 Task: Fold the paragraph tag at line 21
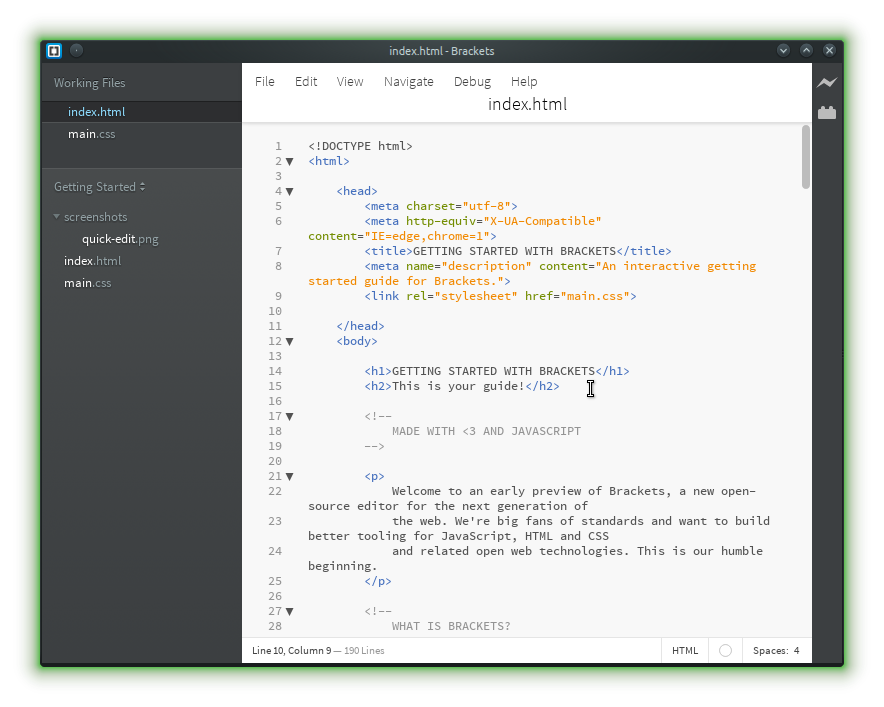click(x=290, y=476)
